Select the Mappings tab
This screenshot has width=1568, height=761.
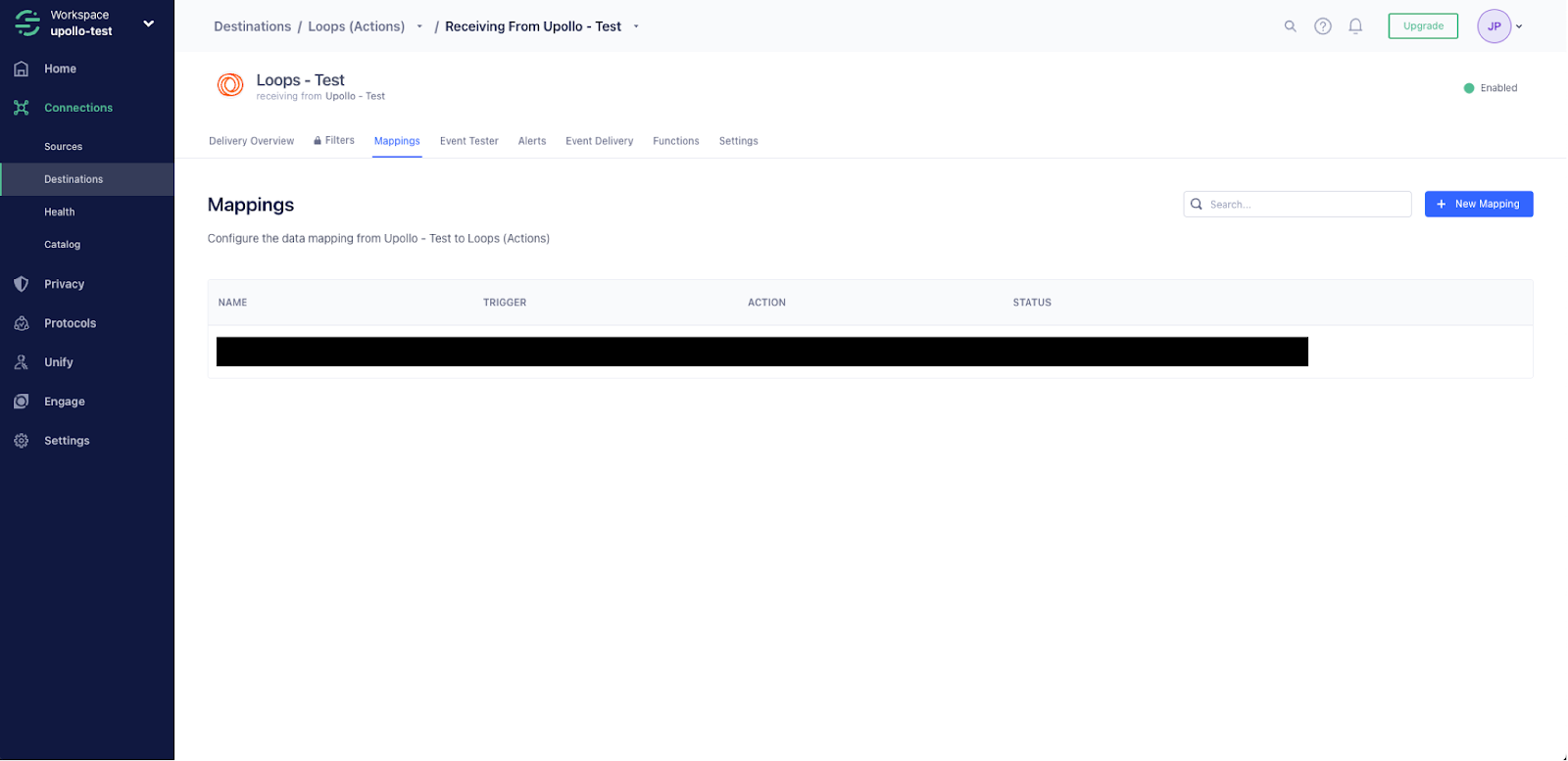click(397, 141)
